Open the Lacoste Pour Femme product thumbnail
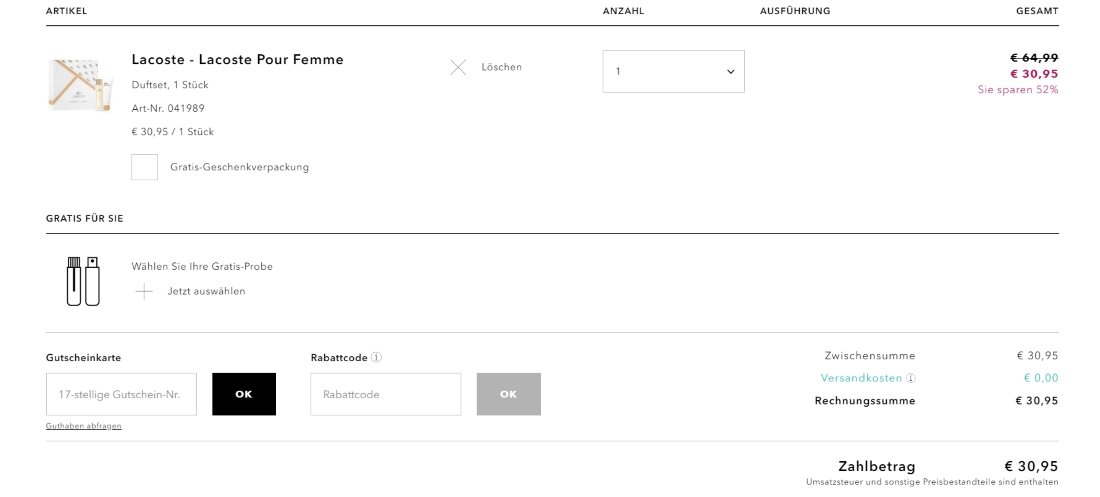The width and height of the screenshot is (1100, 497). (80, 85)
